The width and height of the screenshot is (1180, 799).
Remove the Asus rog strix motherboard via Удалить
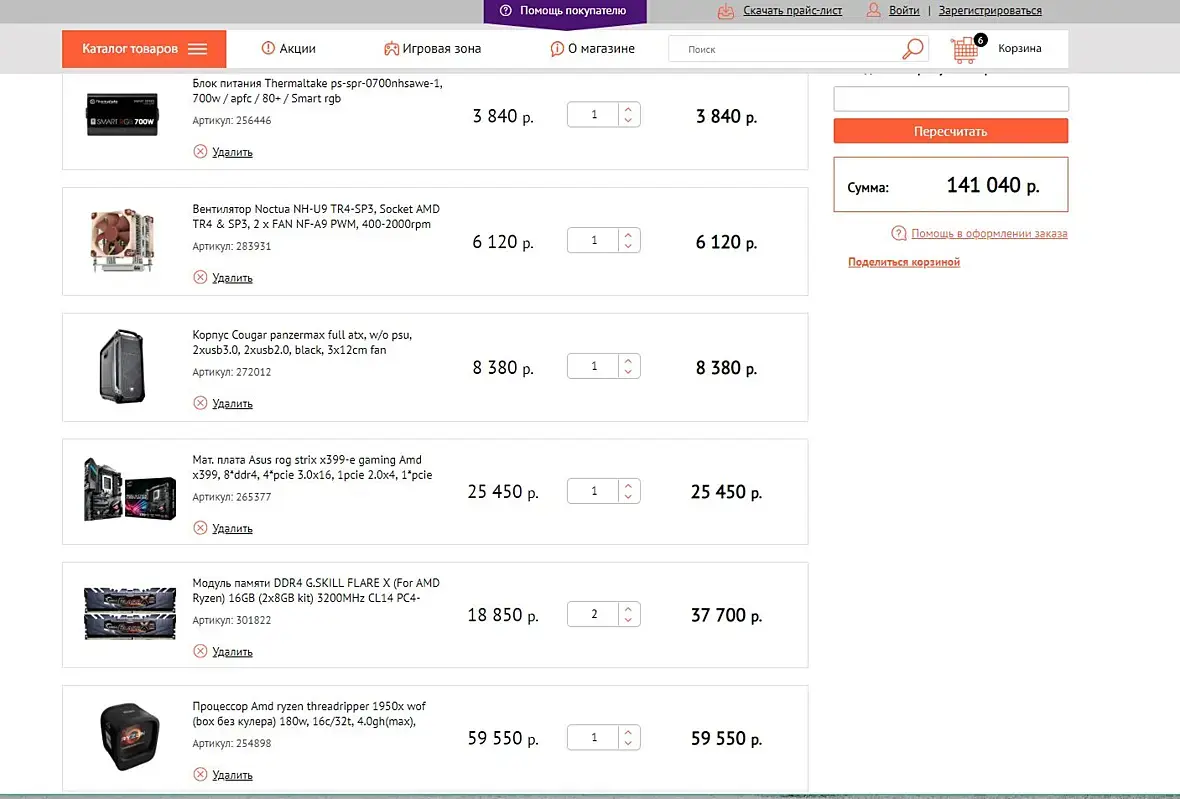click(232, 528)
